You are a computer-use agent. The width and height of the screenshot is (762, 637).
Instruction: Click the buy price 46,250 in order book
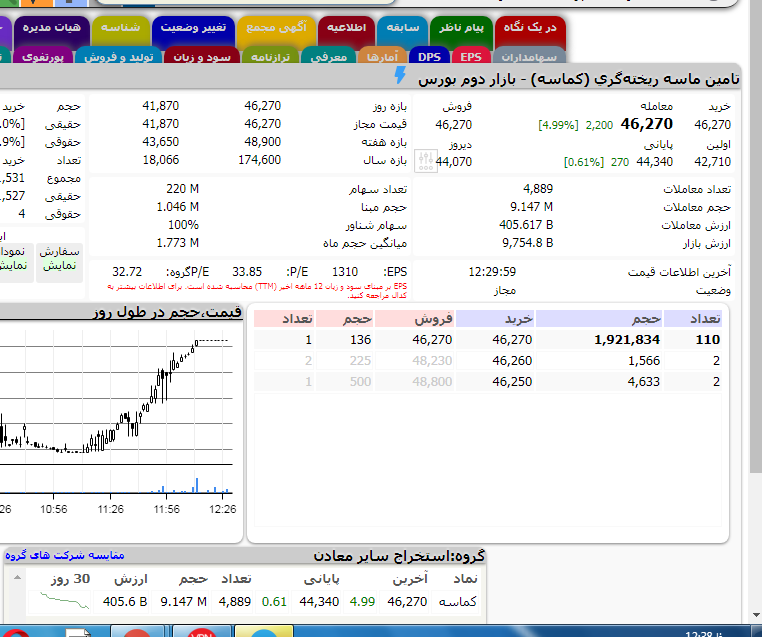pyautogui.click(x=512, y=381)
